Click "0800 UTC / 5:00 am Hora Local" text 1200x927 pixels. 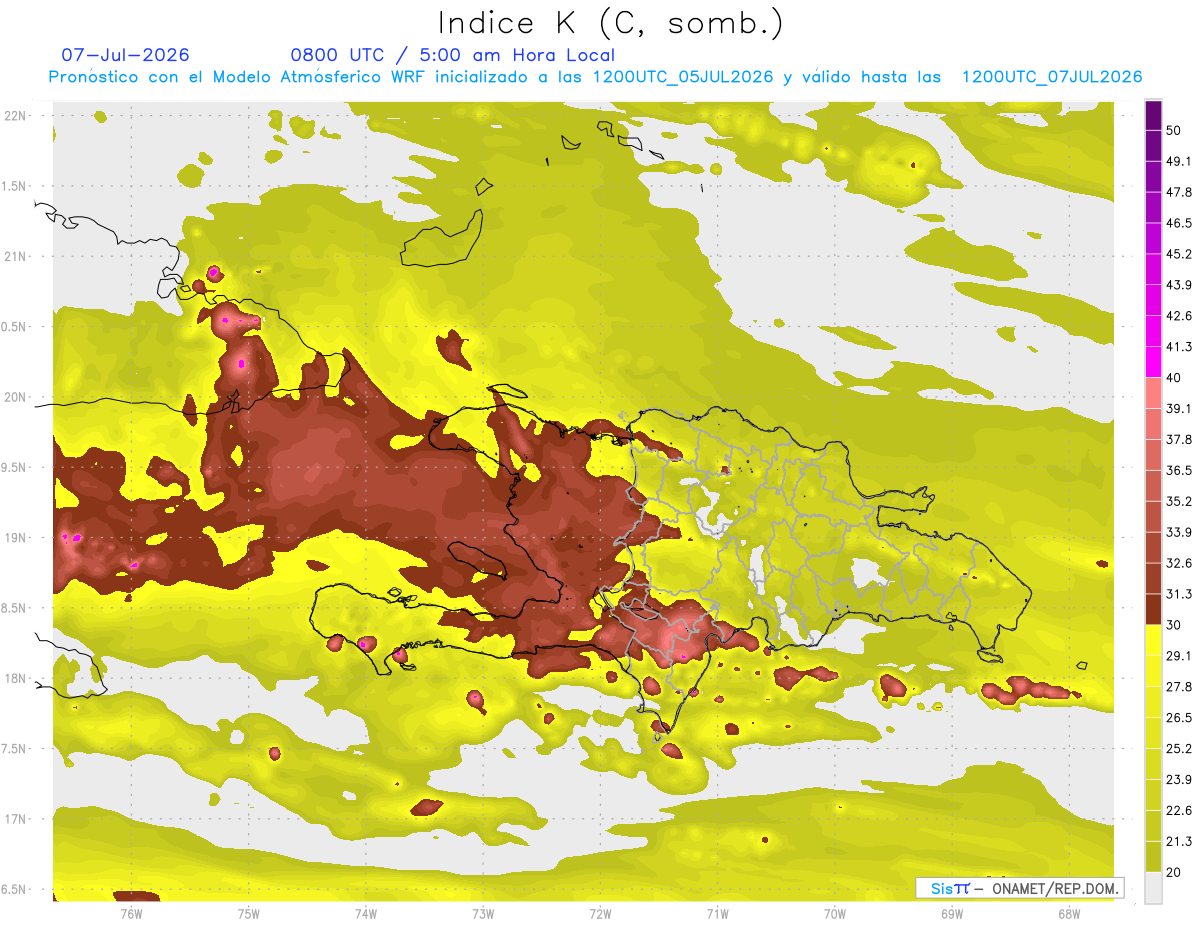pos(452,55)
